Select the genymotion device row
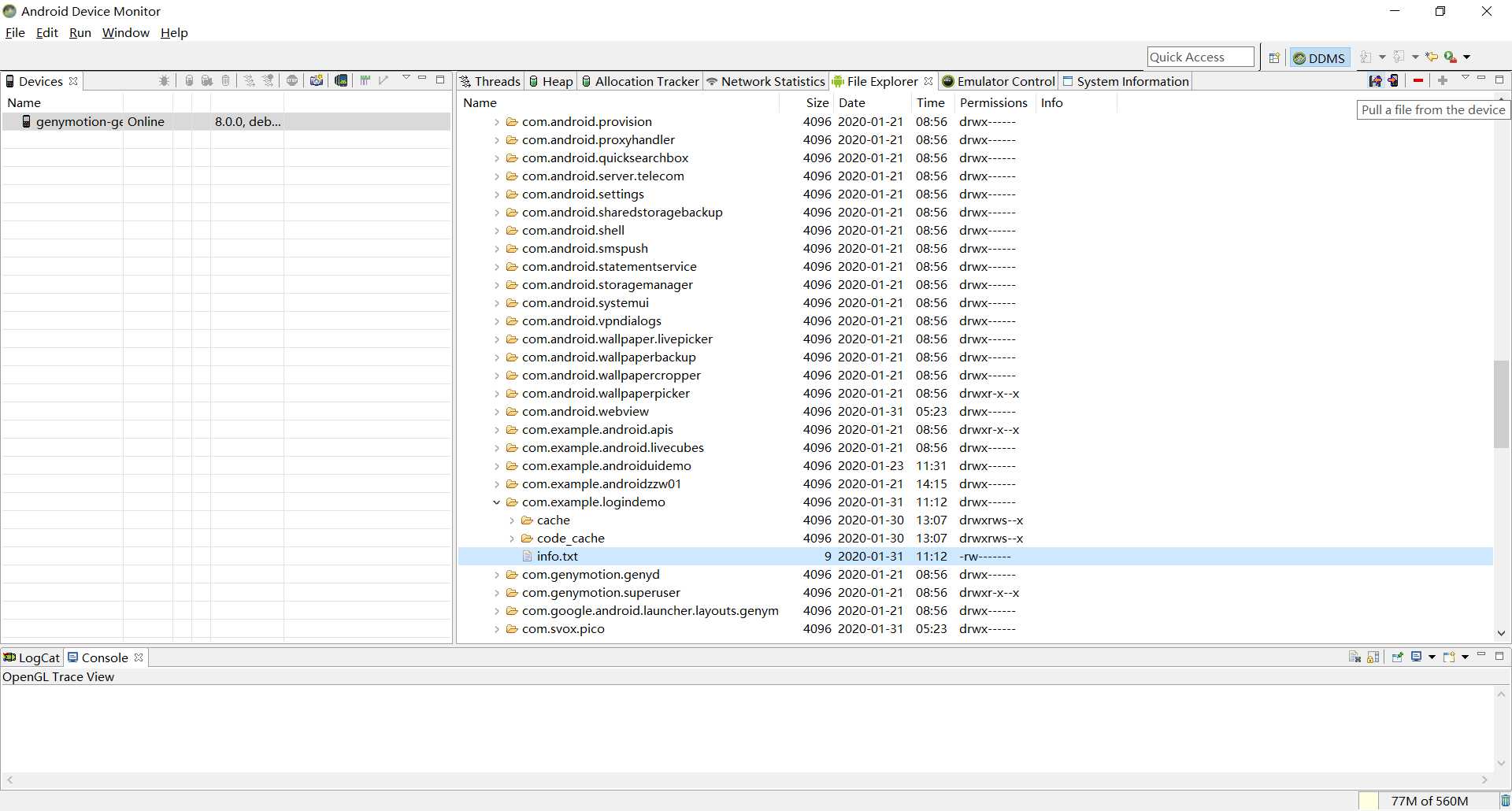The width and height of the screenshot is (1512, 811). click(226, 121)
